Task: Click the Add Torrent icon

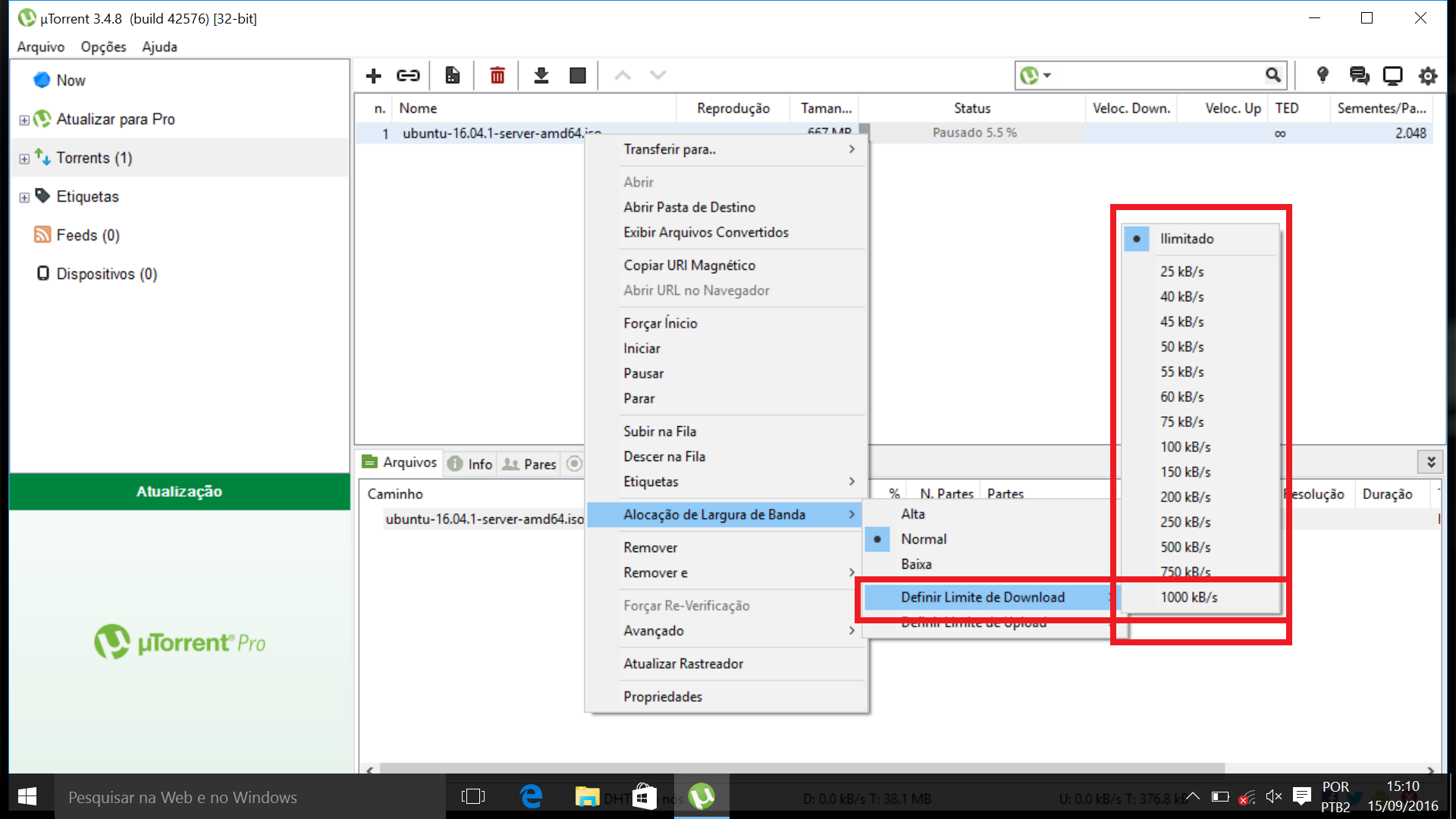Action: click(373, 75)
